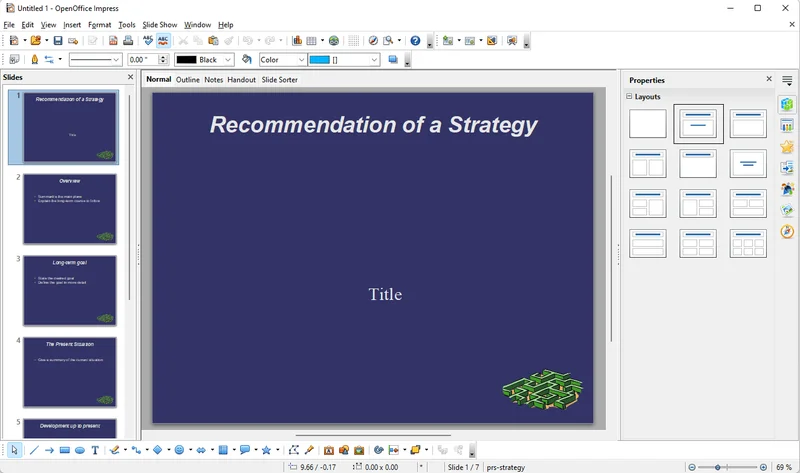Select the Rectangle drawing tool

[65, 450]
